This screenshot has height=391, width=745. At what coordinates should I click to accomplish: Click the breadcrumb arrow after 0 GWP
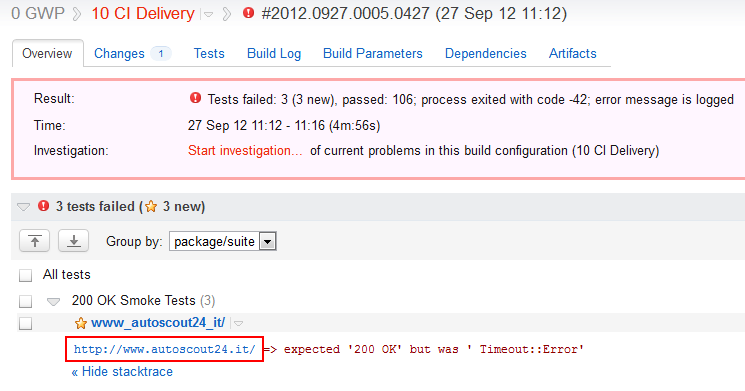tap(77, 14)
